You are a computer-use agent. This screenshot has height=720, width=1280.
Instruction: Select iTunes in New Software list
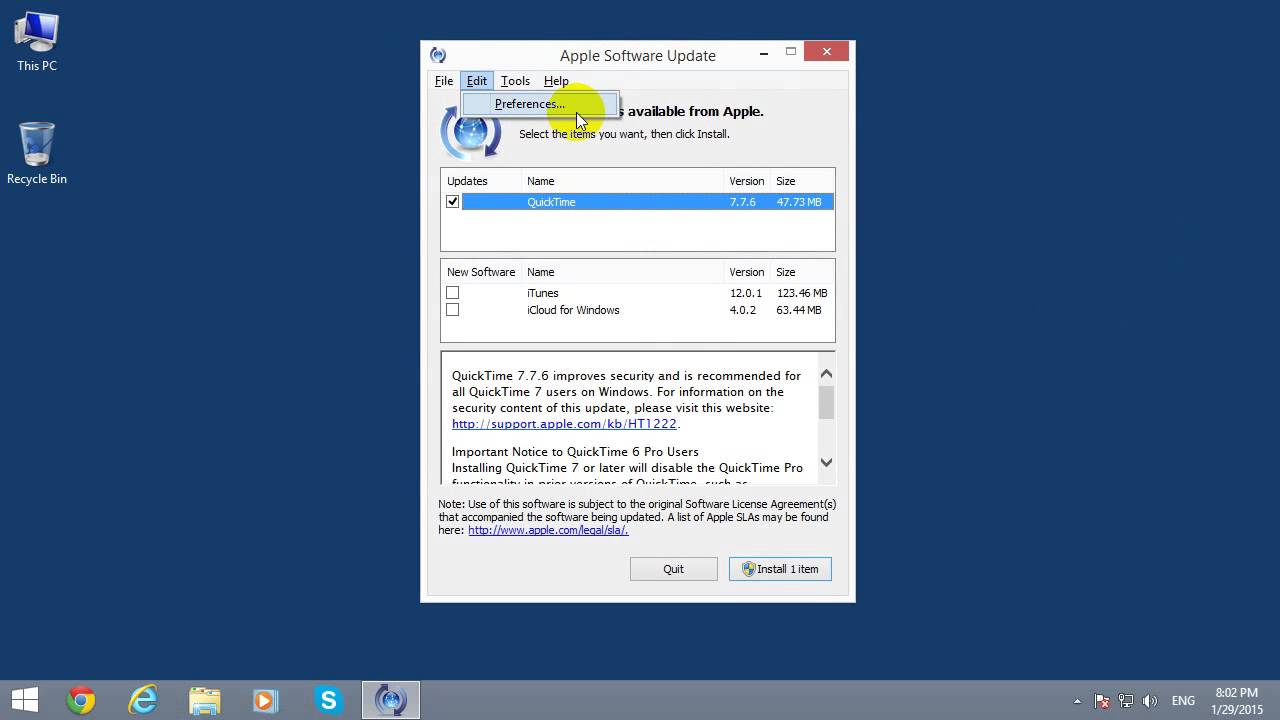coord(543,293)
